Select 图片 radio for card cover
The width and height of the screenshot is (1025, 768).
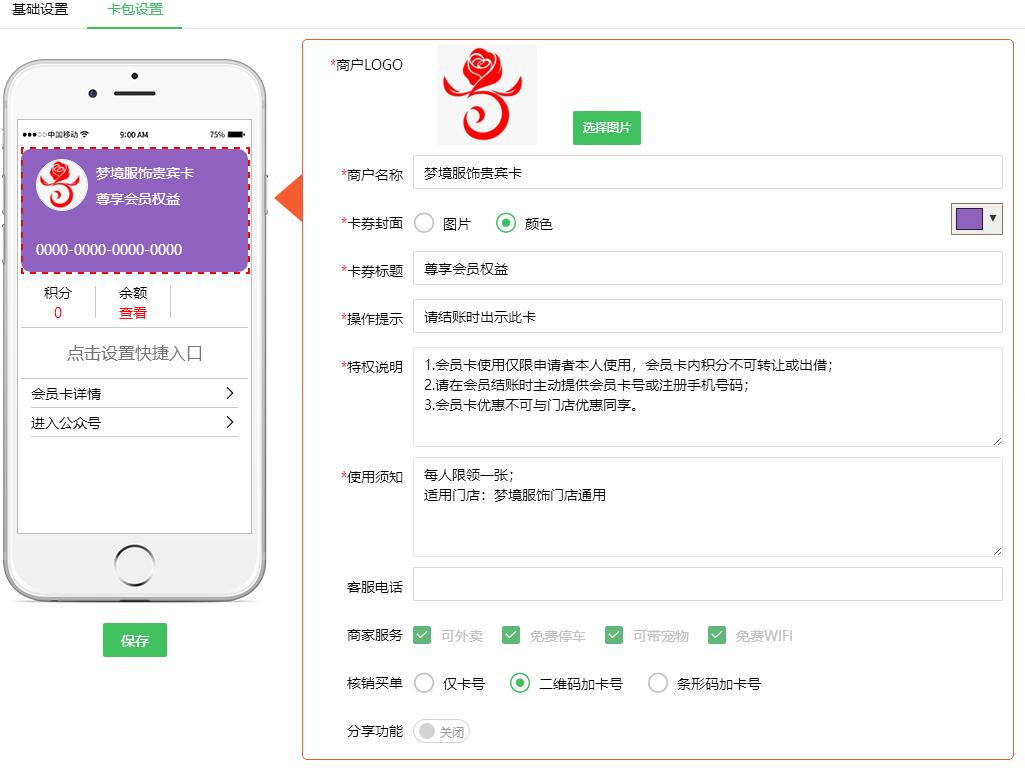(x=424, y=223)
